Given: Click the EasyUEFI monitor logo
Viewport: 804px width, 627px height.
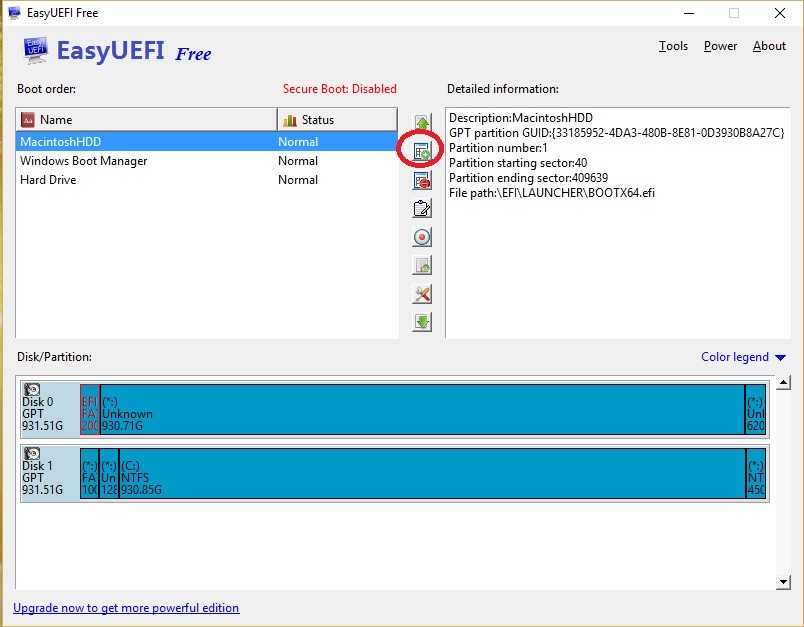Looking at the screenshot, I should click(35, 50).
